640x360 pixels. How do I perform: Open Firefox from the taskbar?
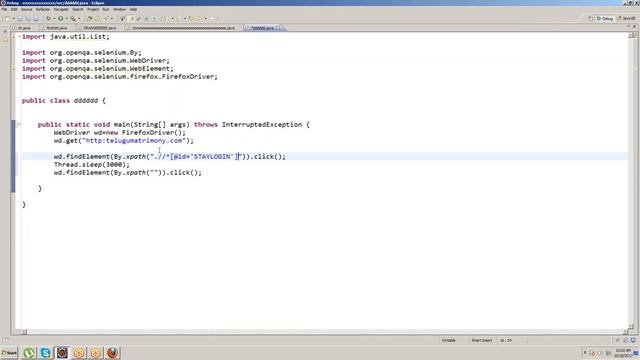113,353
